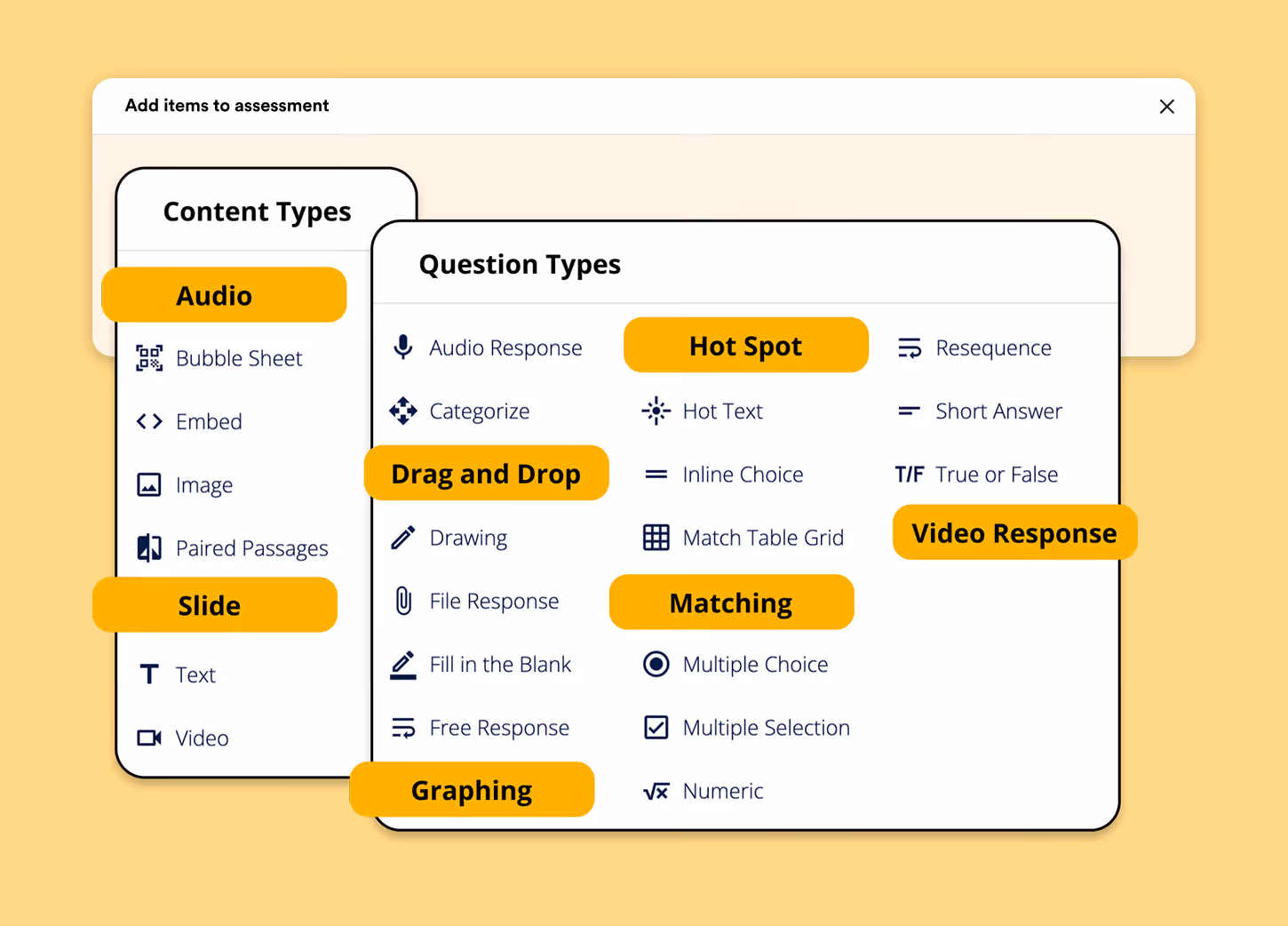
Task: Pick the Multiple Choice label
Action: point(755,664)
